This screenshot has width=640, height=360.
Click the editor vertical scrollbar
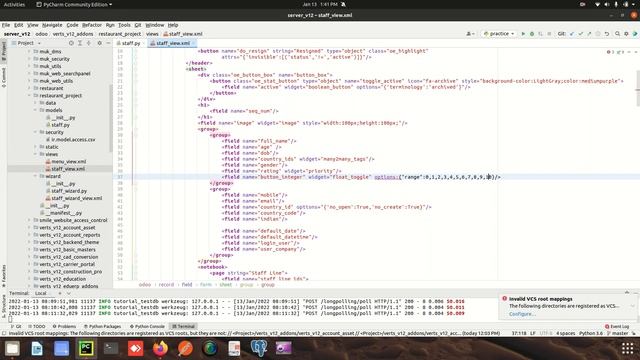[638, 88]
